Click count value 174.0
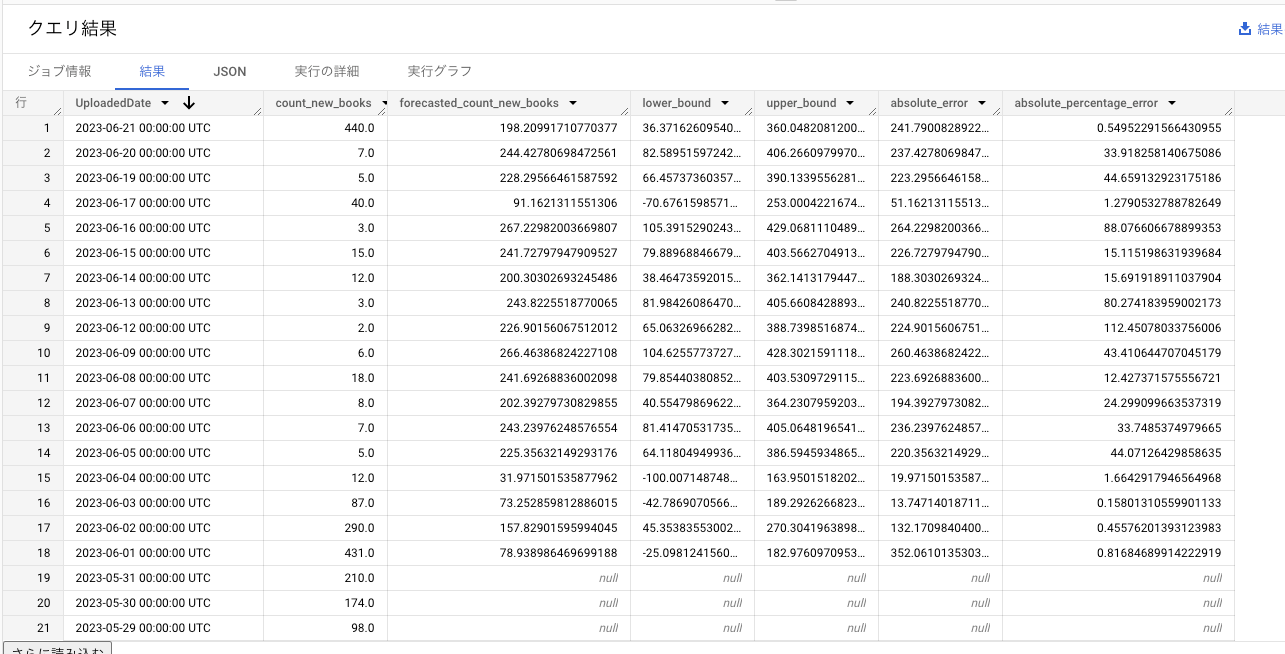This screenshot has width=1285, height=654. click(359, 603)
